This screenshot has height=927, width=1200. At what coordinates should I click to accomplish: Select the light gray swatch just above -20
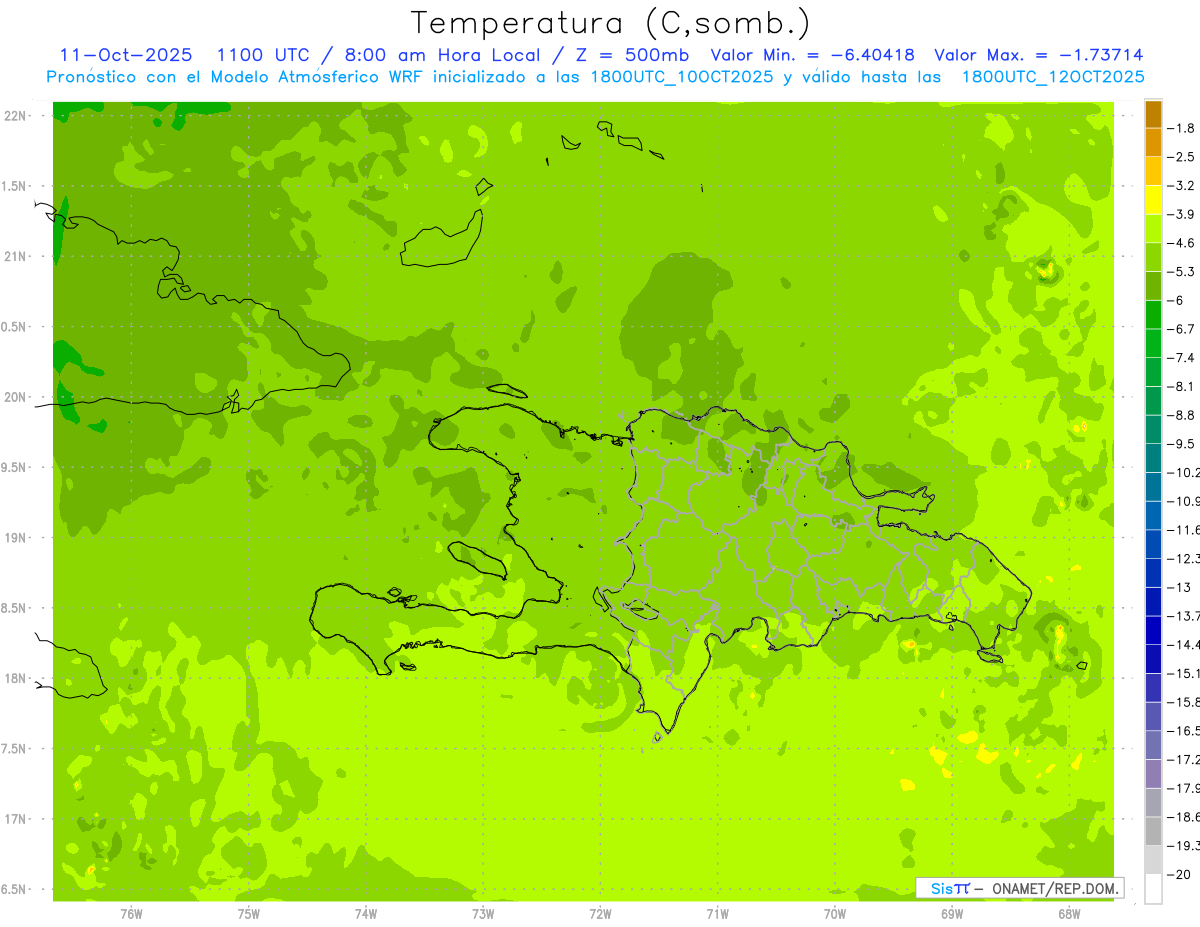1153,860
